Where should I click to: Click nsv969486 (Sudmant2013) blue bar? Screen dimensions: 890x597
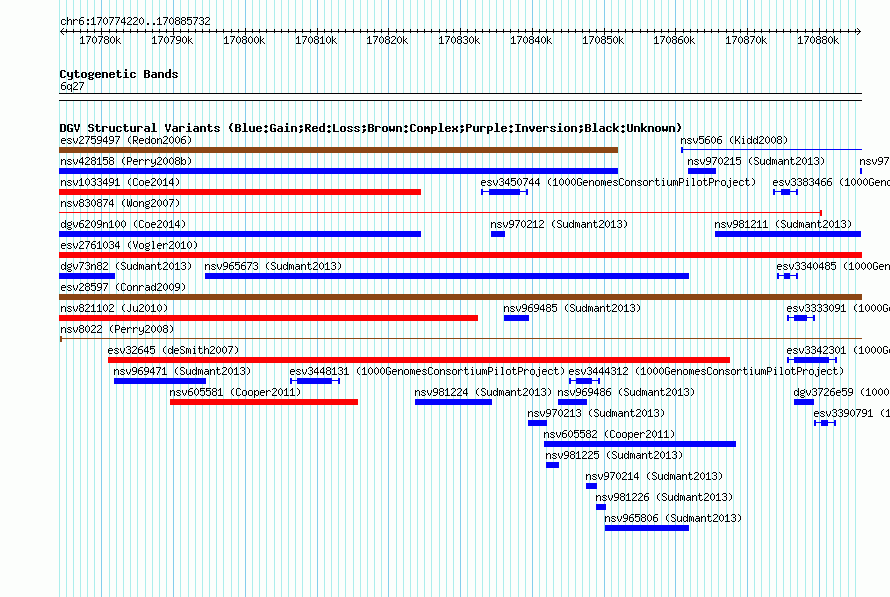[x=572, y=402]
